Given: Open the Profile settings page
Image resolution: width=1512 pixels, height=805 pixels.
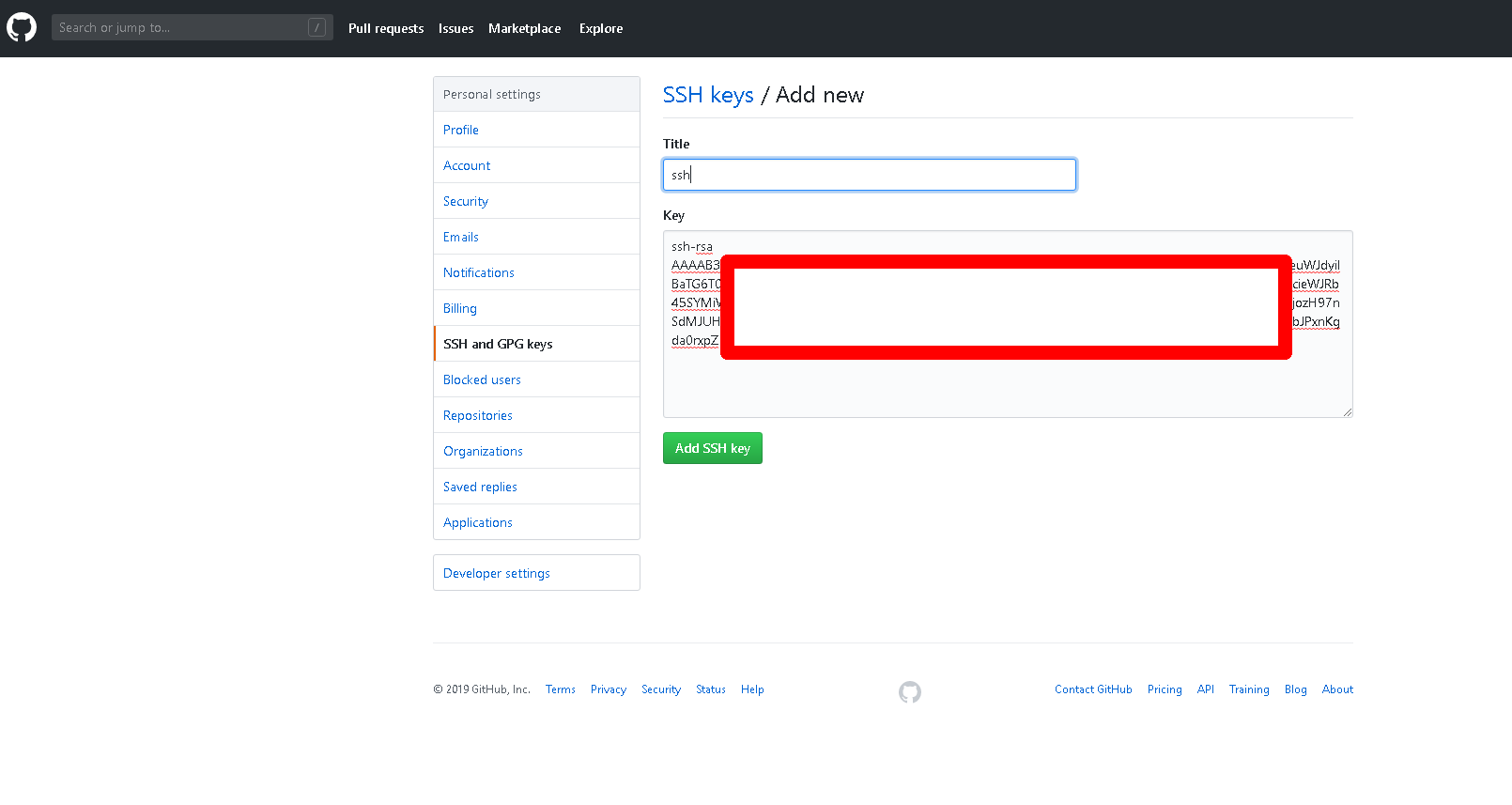Looking at the screenshot, I should click(x=536, y=130).
